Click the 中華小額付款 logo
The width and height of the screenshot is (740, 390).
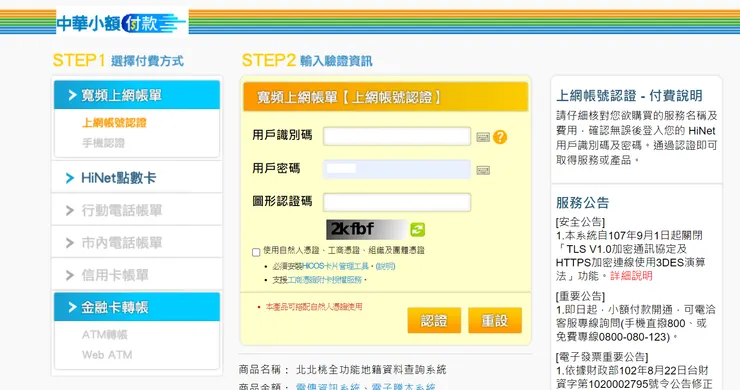(x=122, y=22)
